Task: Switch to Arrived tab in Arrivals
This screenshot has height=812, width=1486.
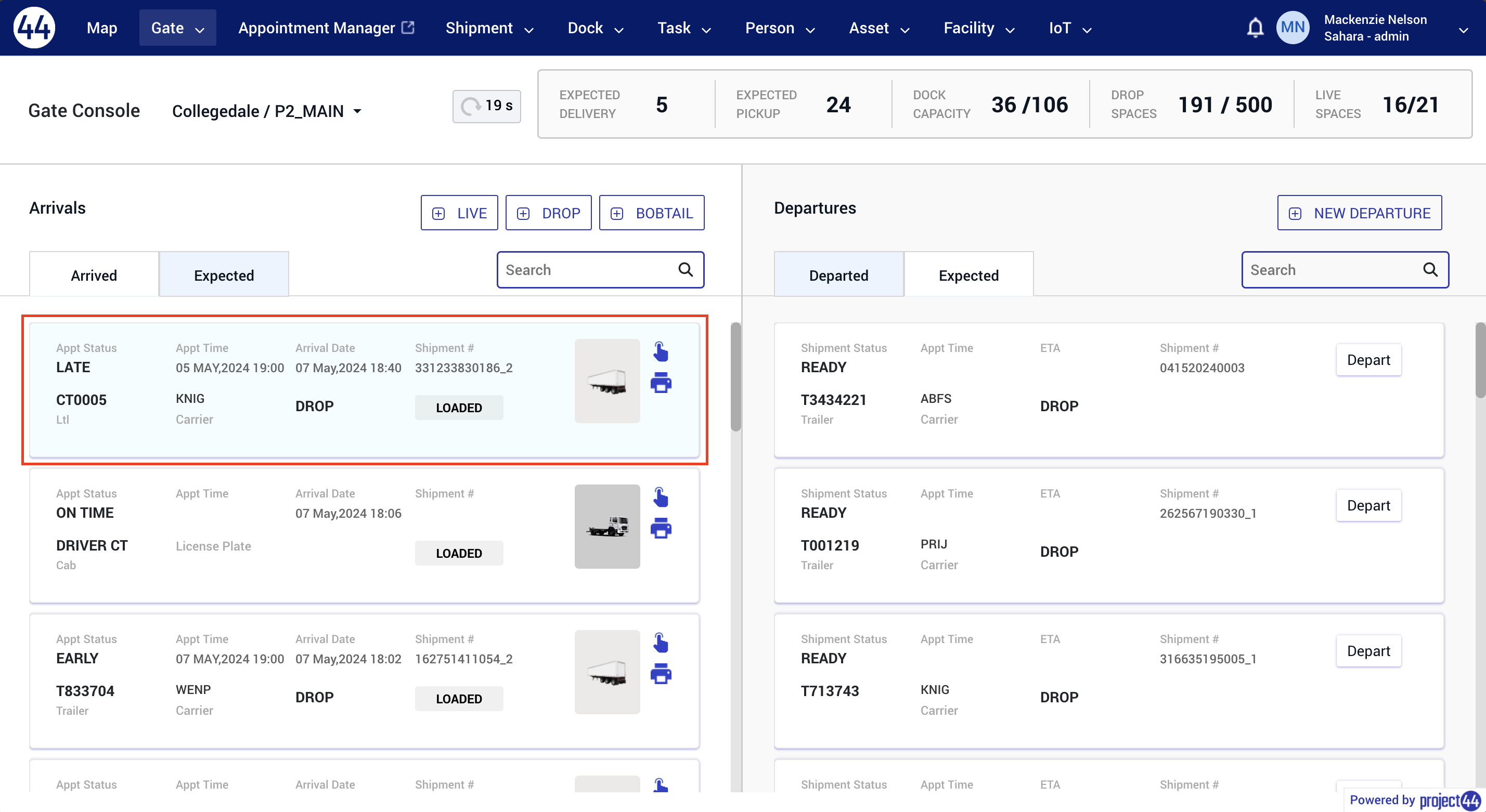Action: pyautogui.click(x=94, y=274)
